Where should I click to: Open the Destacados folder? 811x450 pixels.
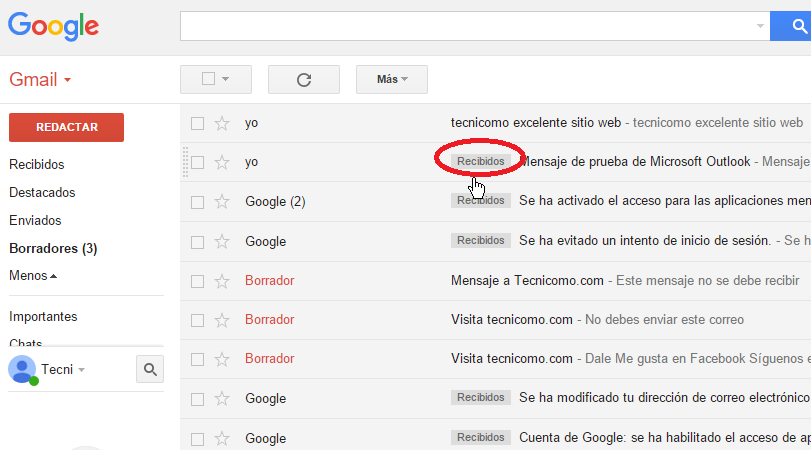tap(42, 192)
